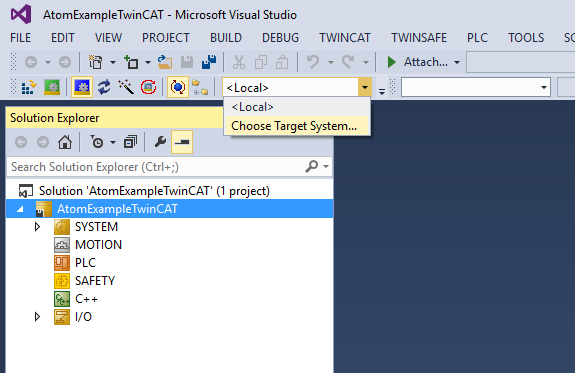
Task: Open the FILE menu
Action: 21,38
